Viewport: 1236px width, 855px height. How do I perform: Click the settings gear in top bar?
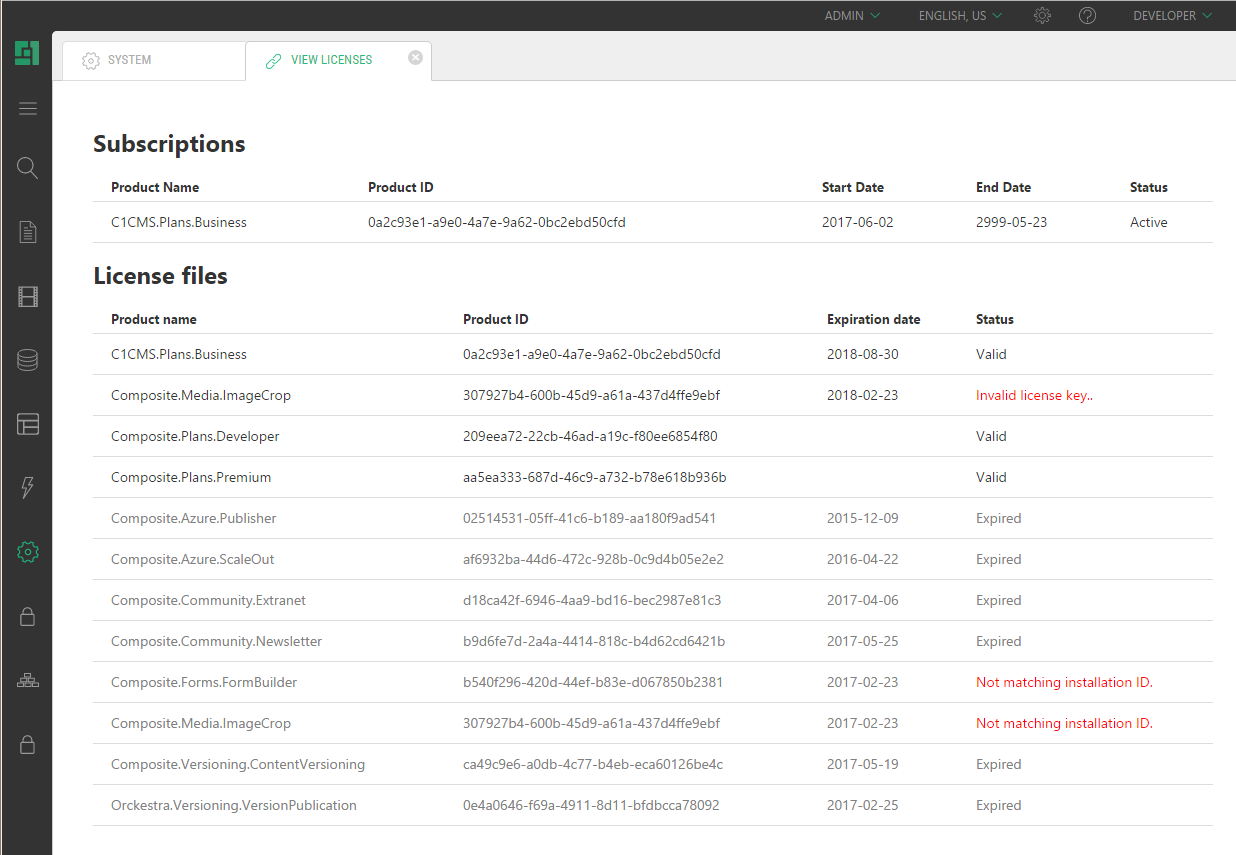pyautogui.click(x=1042, y=16)
